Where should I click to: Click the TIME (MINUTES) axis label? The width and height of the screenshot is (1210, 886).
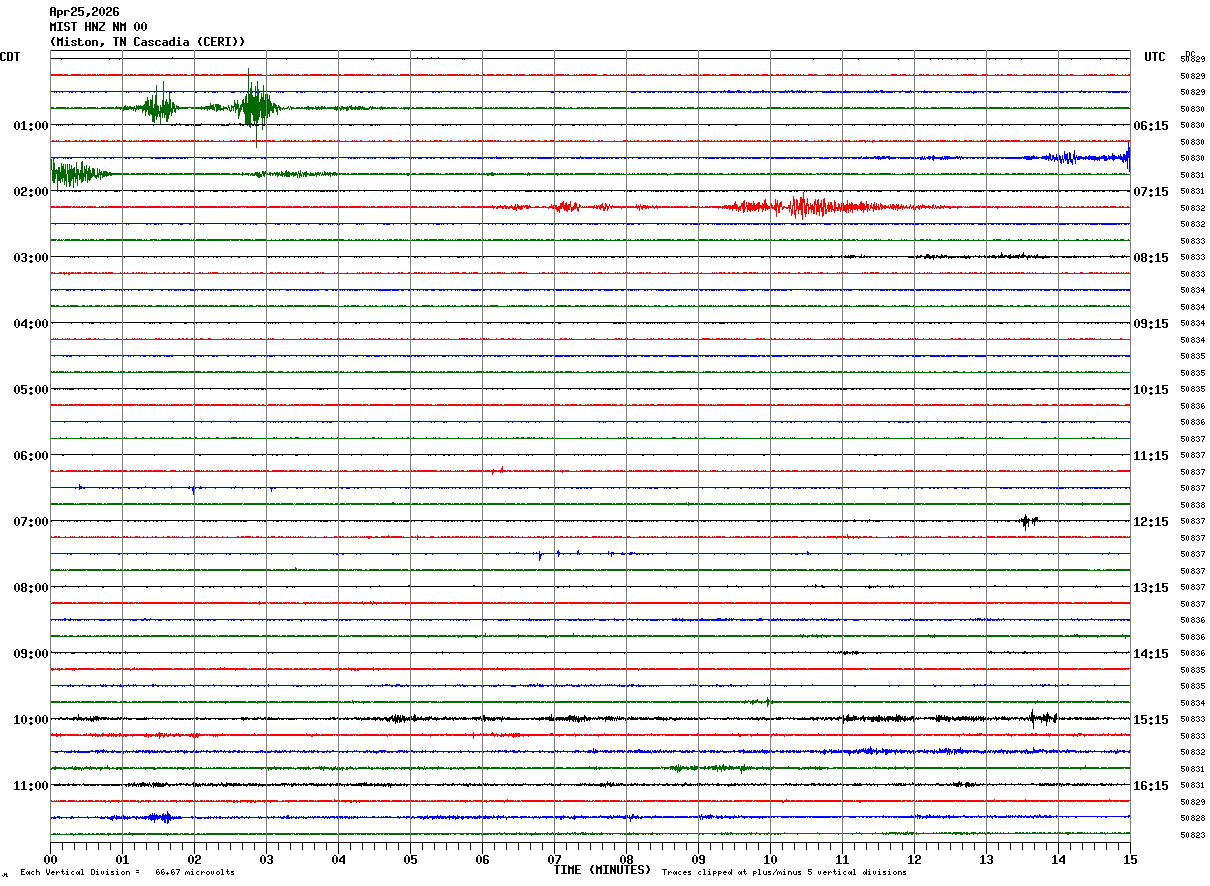pos(602,870)
